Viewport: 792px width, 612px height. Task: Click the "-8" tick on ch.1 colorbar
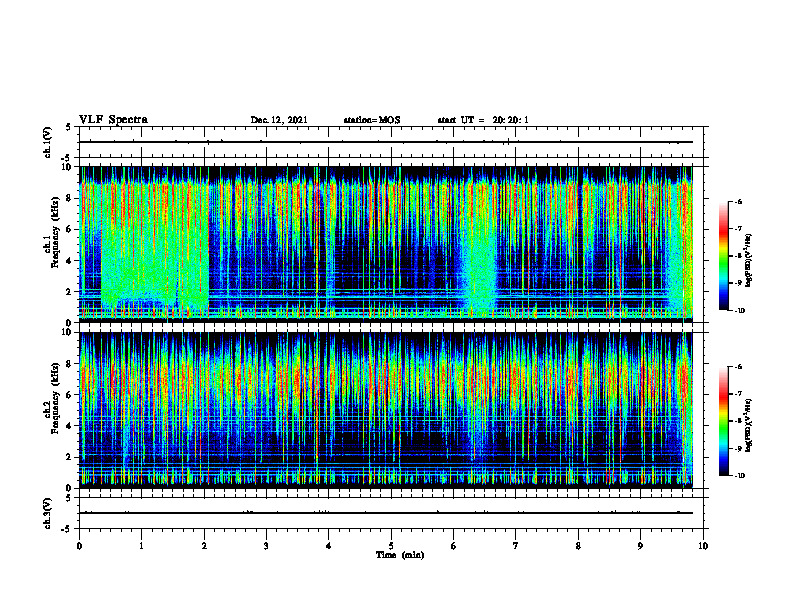coord(739,256)
